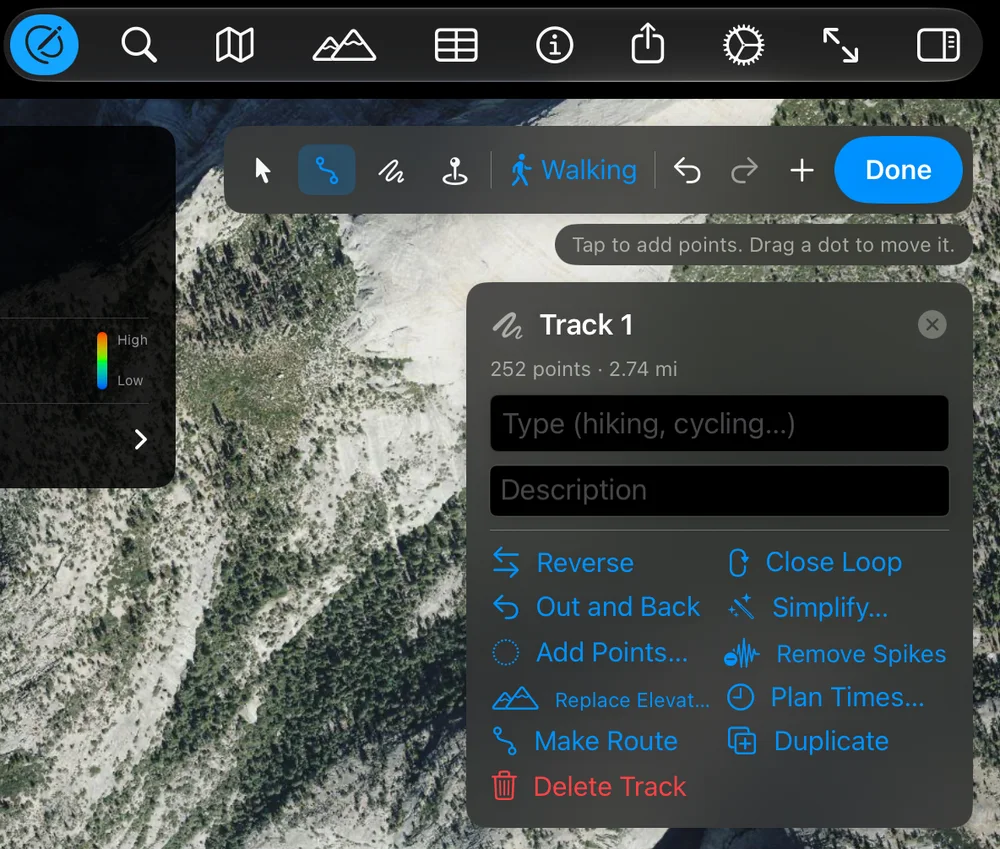This screenshot has height=849, width=1000.
Task: Duplicate the track
Action: click(808, 741)
